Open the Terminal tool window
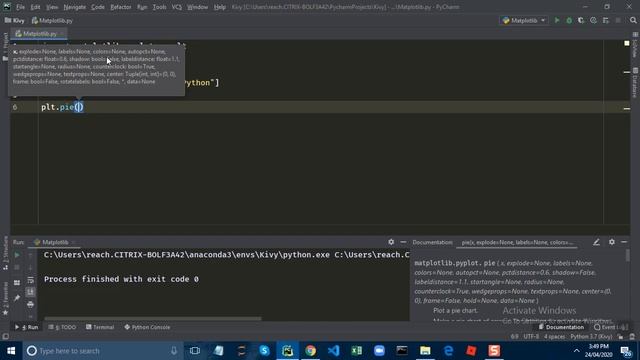The image size is (640, 360). [100, 327]
